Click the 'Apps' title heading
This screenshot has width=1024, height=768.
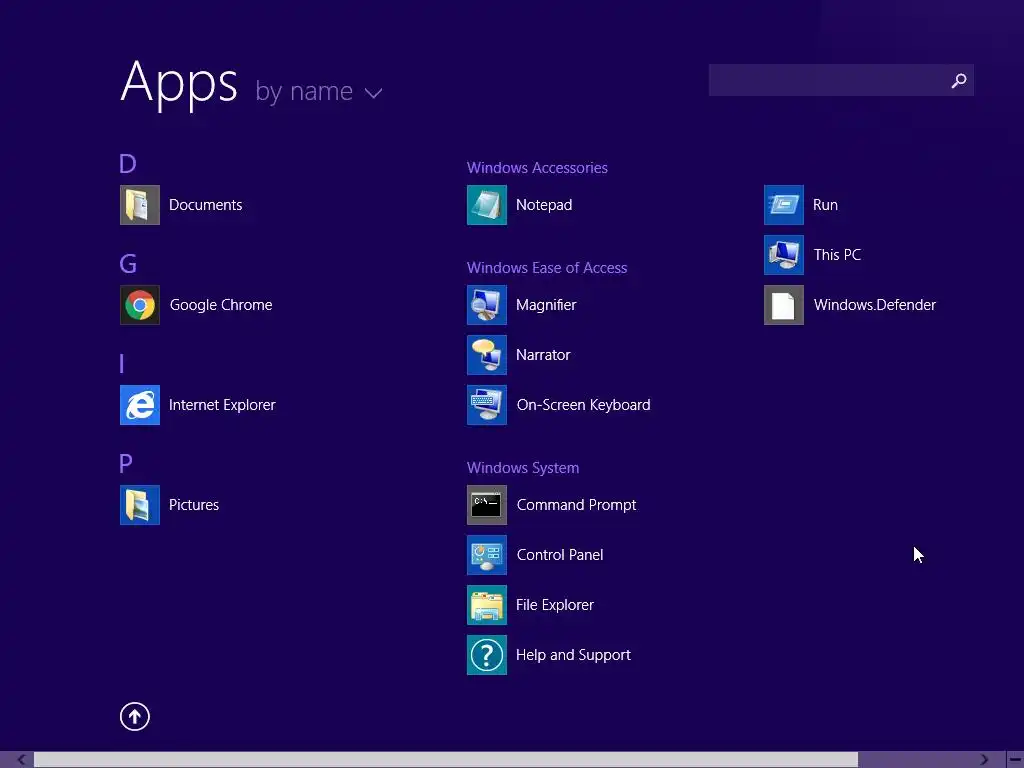click(179, 84)
